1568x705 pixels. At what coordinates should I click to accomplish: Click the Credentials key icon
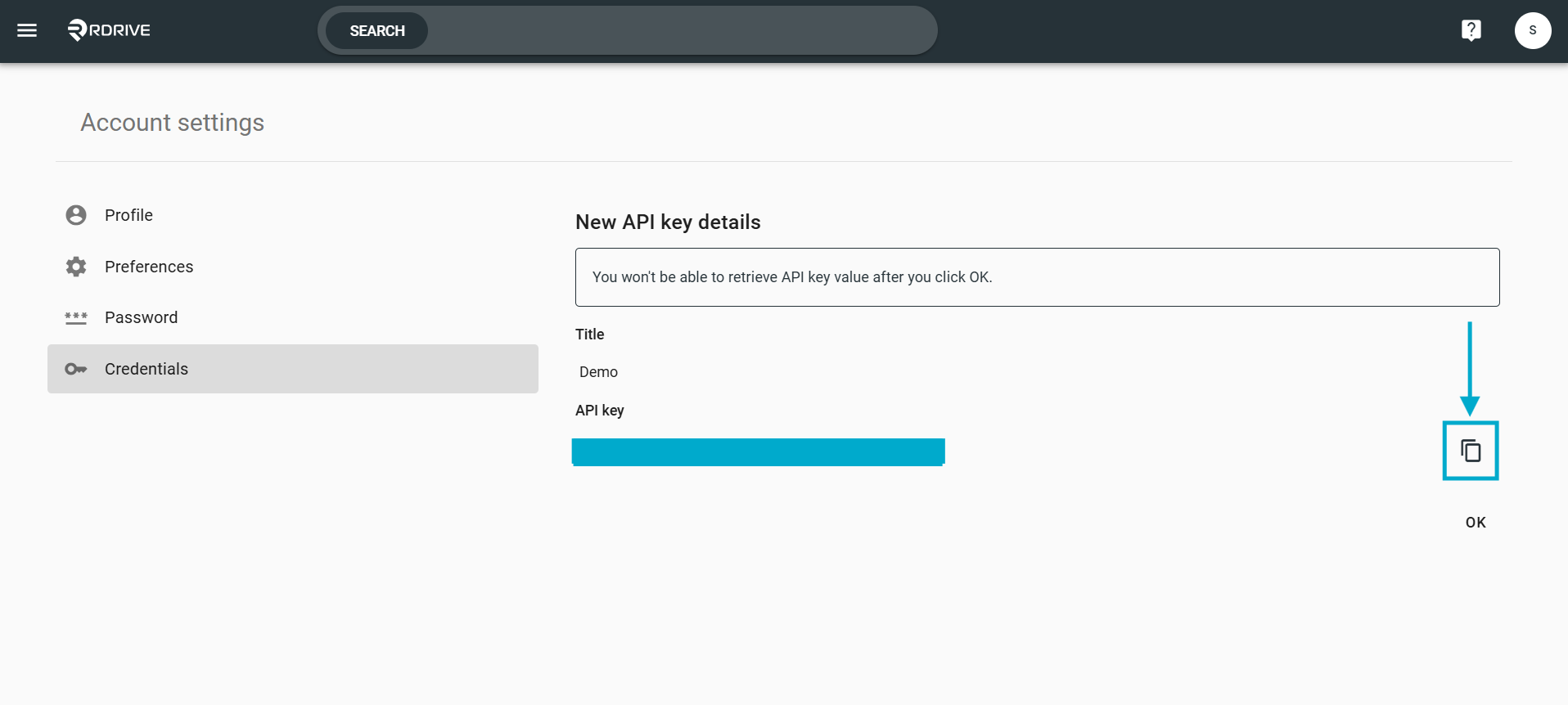76,369
